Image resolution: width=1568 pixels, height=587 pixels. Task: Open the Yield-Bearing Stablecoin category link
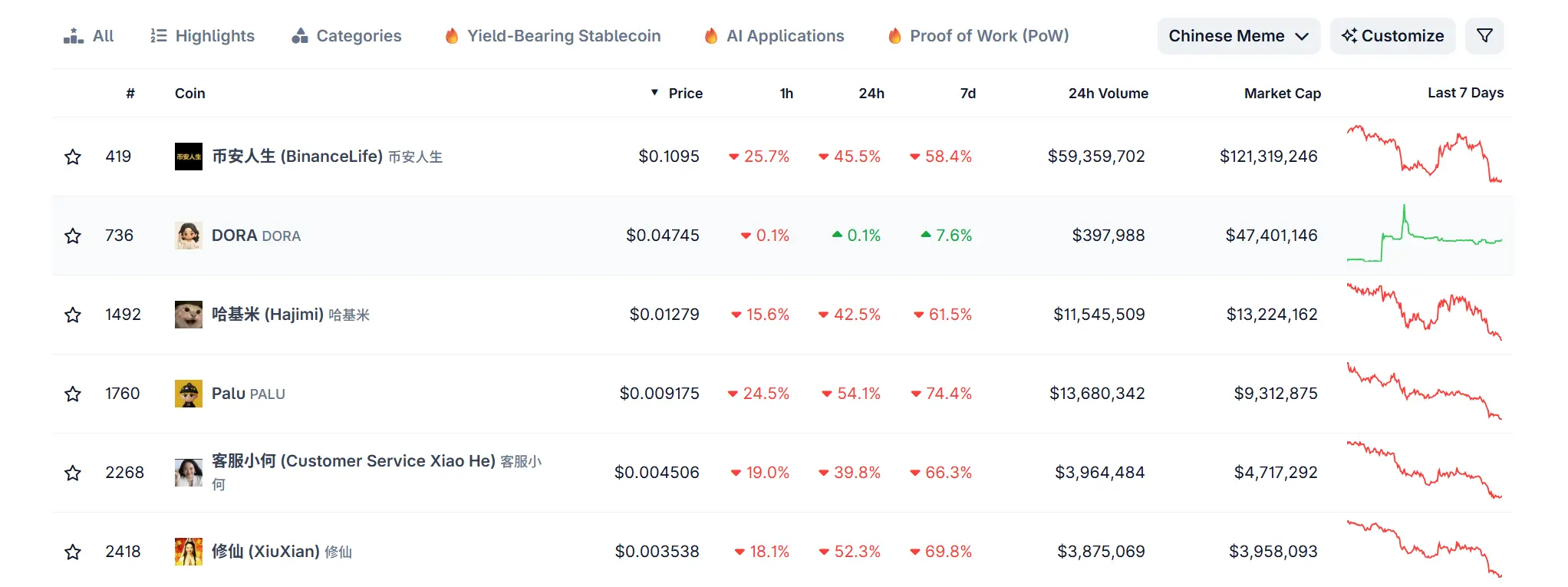coord(552,36)
